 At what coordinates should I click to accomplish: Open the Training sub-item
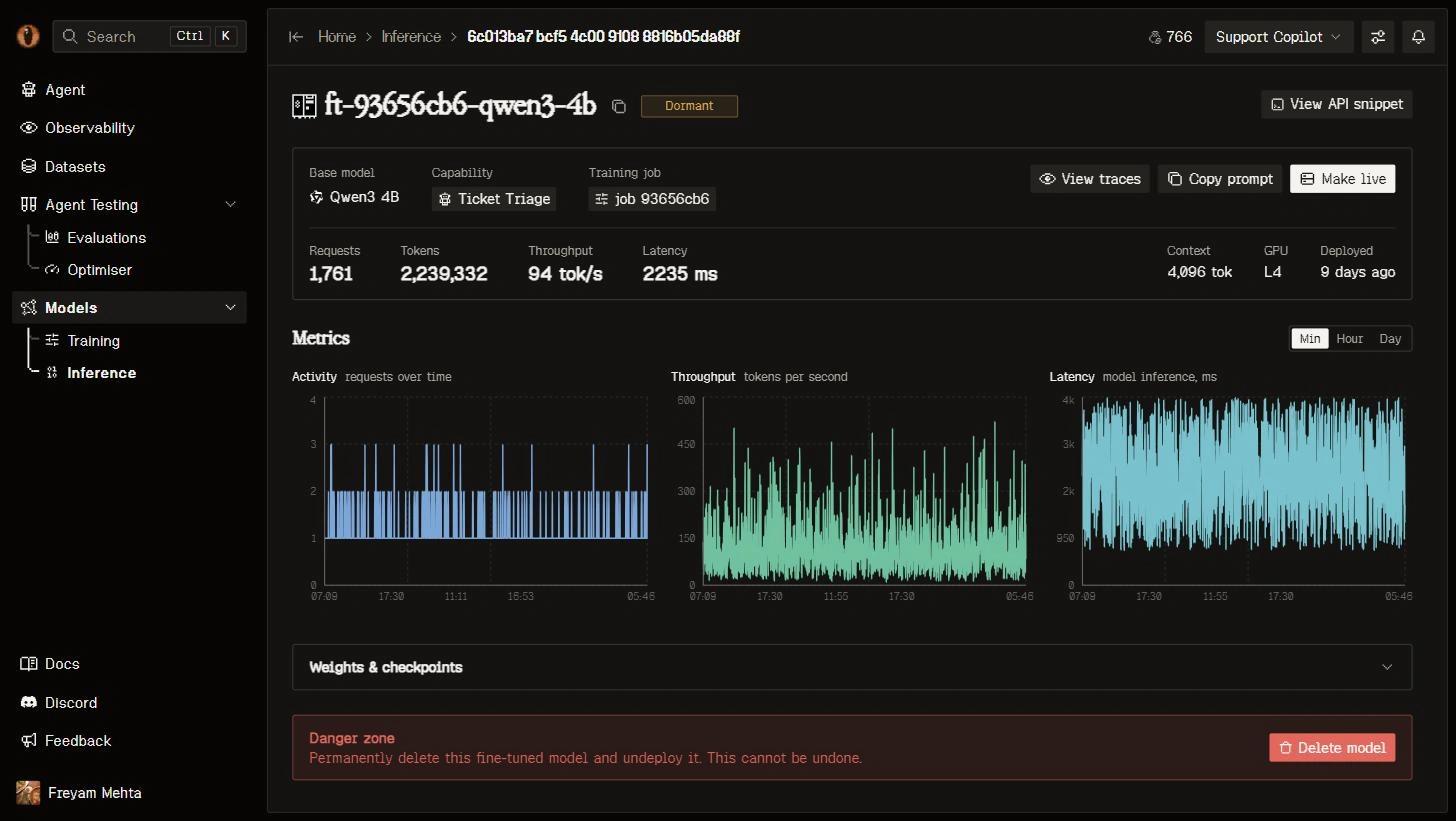coord(93,341)
